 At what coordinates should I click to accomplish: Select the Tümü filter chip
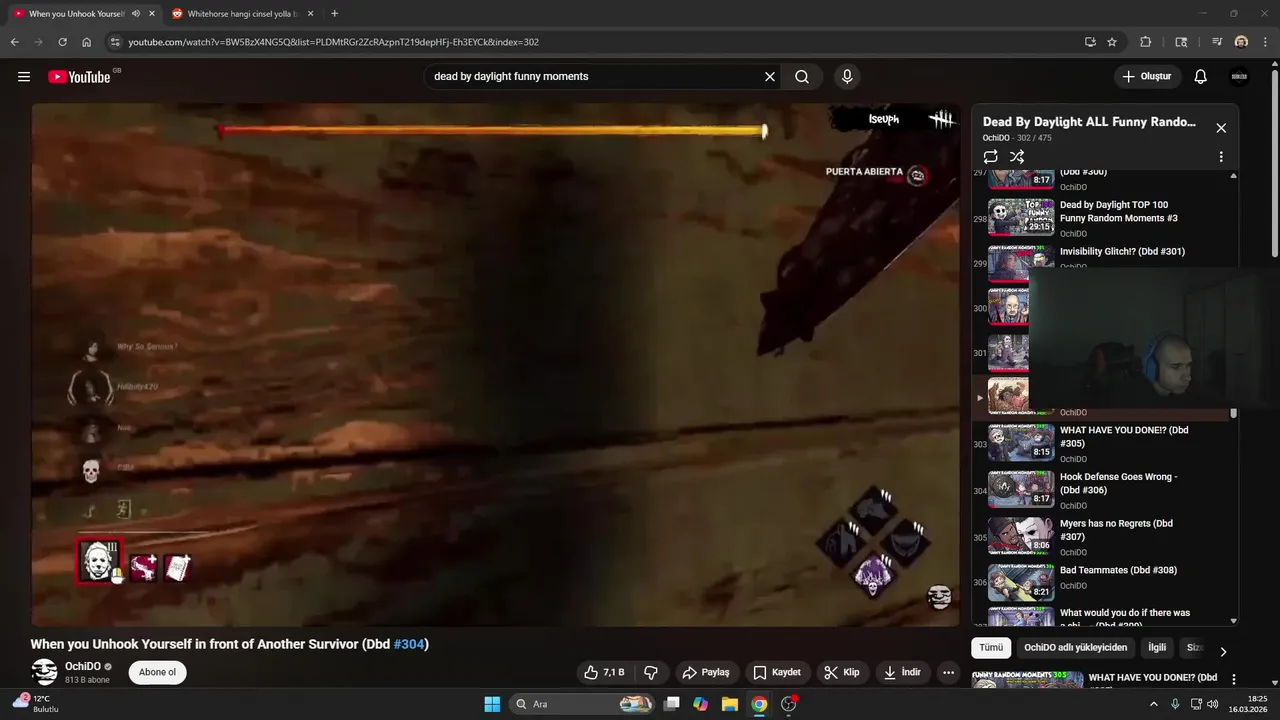point(991,648)
